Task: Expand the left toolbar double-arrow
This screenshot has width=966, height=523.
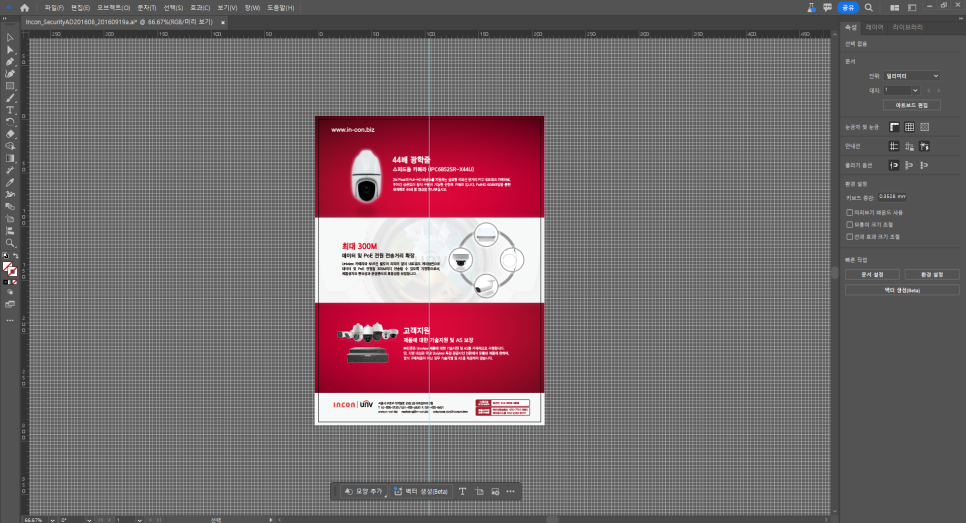Action: click(x=5, y=19)
